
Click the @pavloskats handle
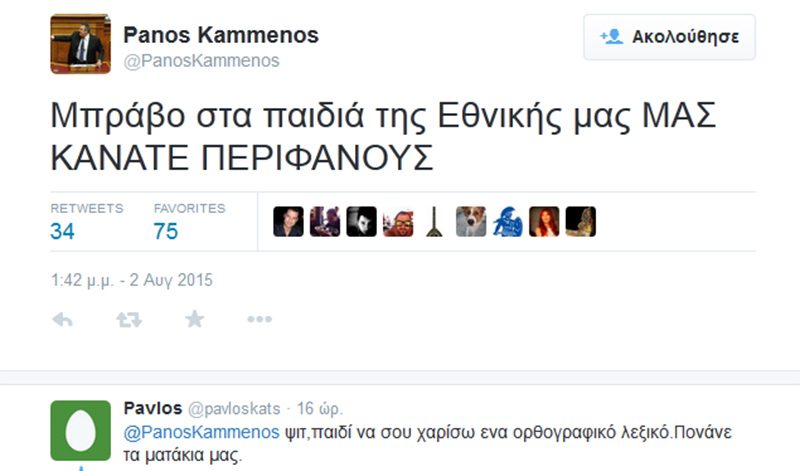coord(231,409)
